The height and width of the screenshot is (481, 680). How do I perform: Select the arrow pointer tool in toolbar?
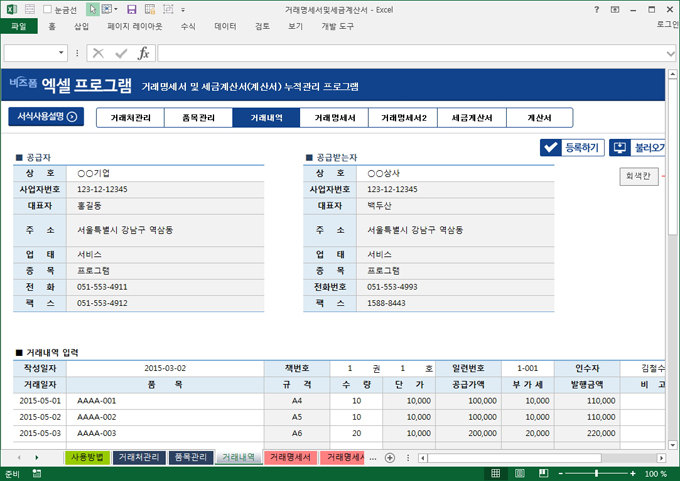pyautogui.click(x=92, y=9)
